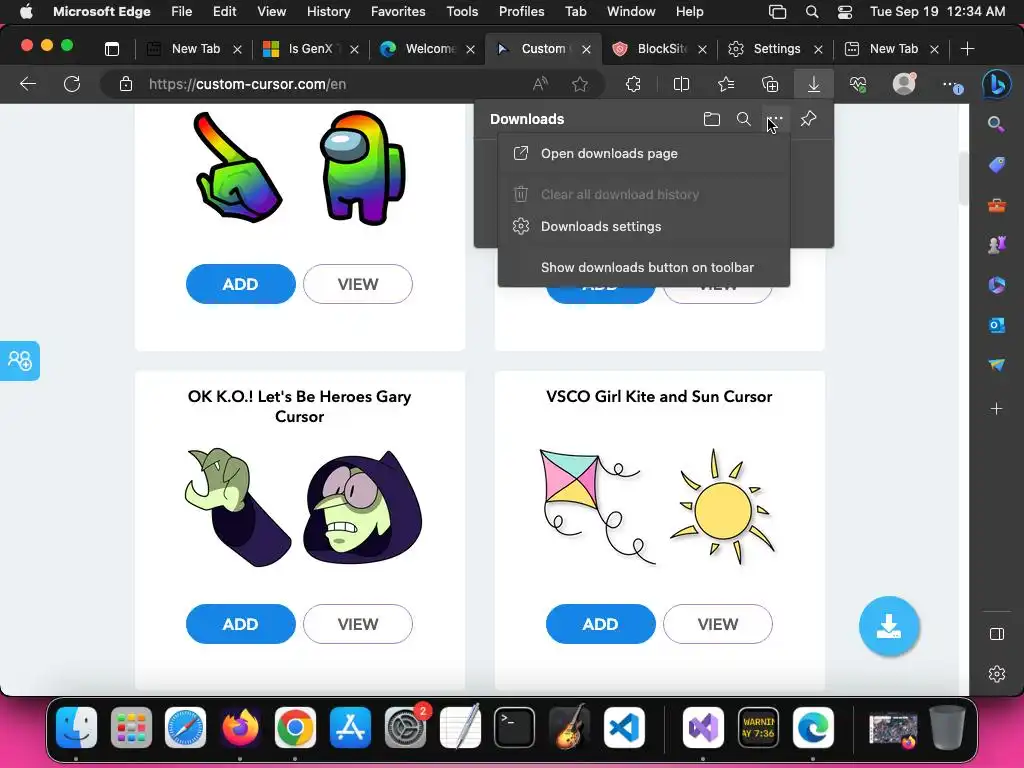Screen dimensions: 1024x768
Task: Open a new tab with plus
Action: (968, 49)
